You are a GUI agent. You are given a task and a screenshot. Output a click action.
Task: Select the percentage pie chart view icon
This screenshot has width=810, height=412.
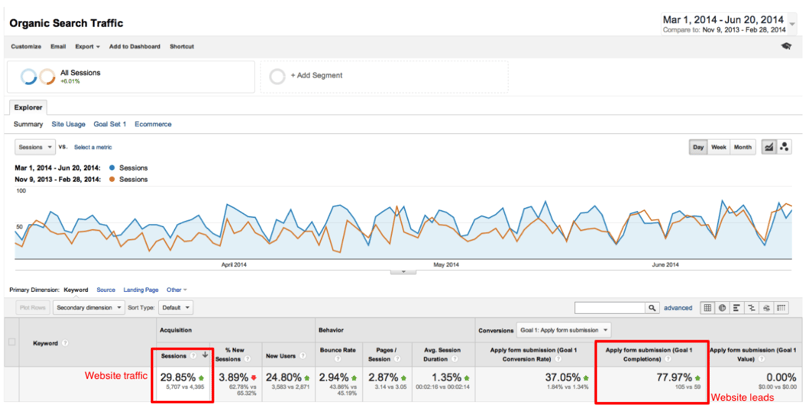722,308
